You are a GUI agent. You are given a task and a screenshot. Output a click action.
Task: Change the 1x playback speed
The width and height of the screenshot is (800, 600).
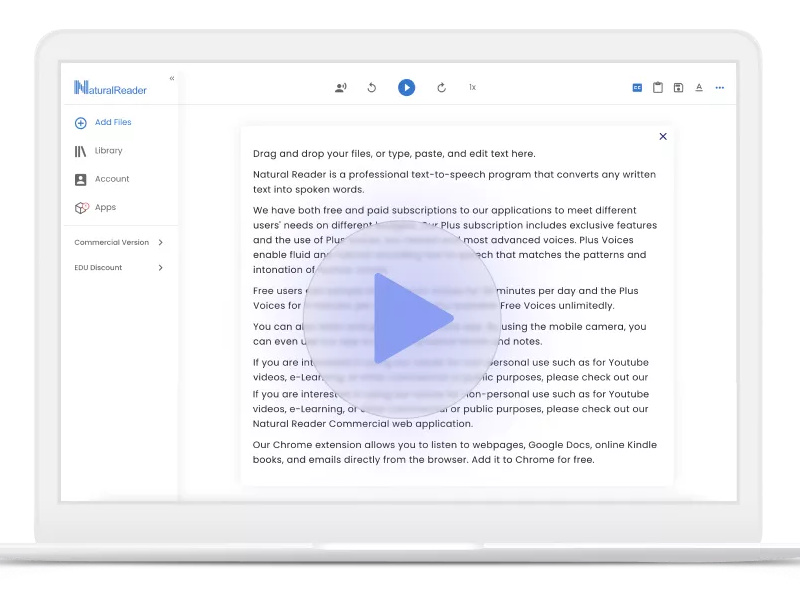pos(472,87)
